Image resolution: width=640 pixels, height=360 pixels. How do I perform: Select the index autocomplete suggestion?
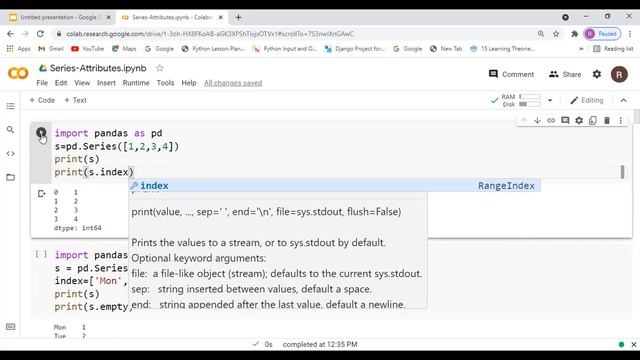pos(335,185)
